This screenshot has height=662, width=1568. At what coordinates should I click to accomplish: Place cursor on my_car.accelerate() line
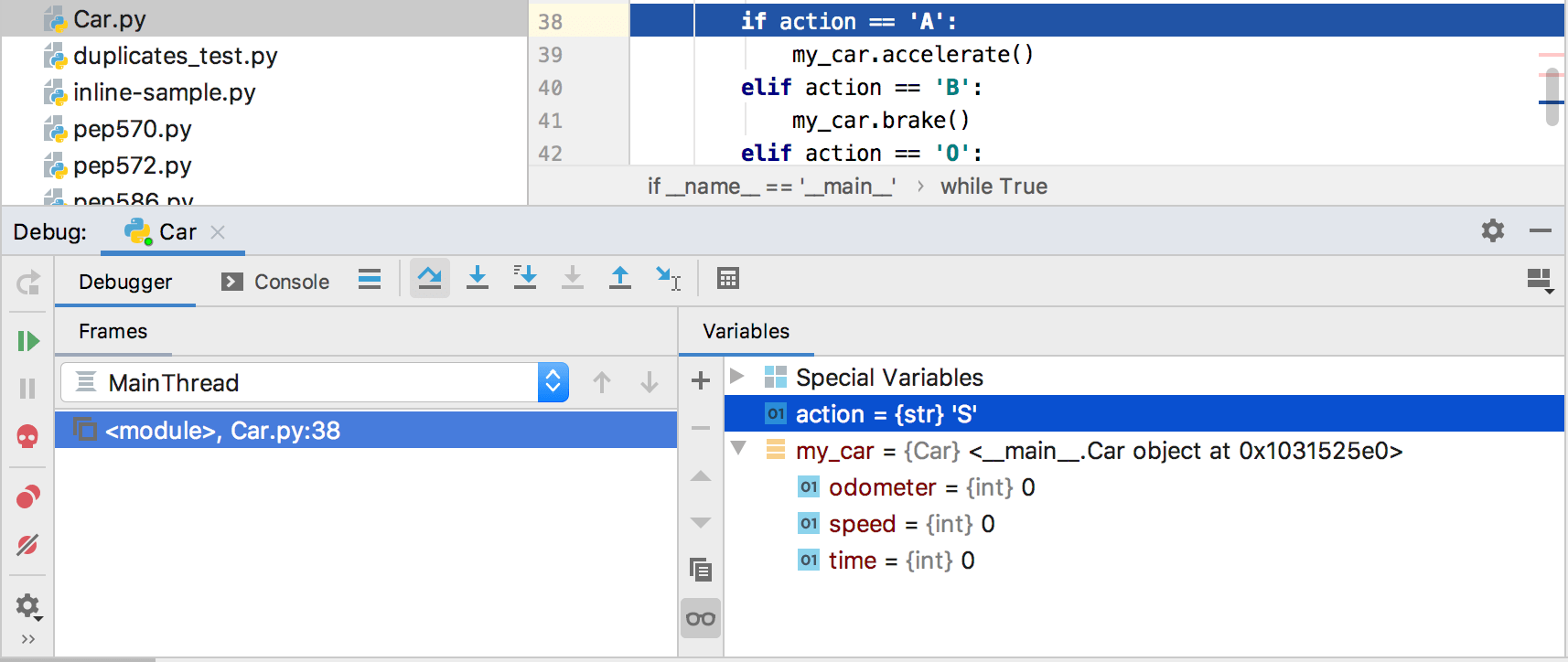[913, 54]
